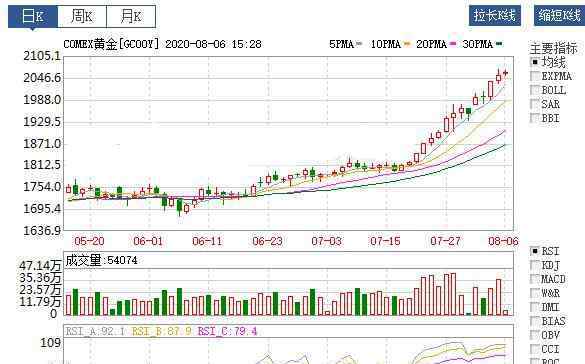Image resolution: width=585 pixels, height=364 pixels.
Task: Switch to the 周K weekly tab
Action: [x=82, y=16]
